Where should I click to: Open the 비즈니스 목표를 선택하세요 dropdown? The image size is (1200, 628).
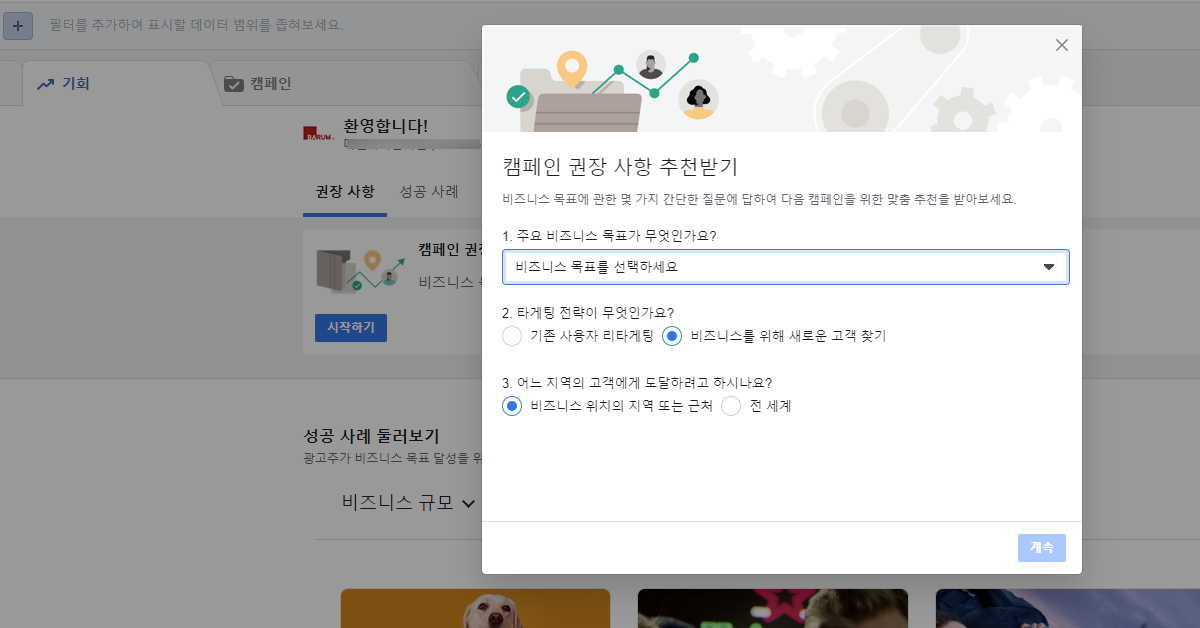click(x=784, y=266)
